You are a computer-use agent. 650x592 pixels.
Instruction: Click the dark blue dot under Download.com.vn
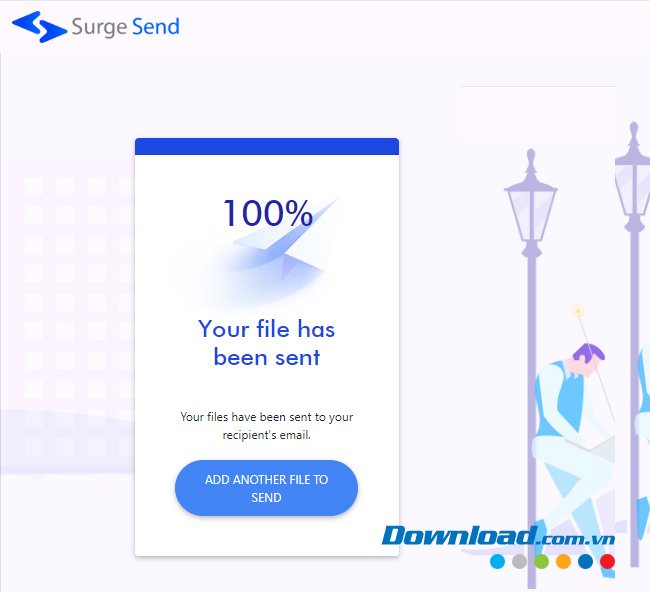(x=585, y=562)
